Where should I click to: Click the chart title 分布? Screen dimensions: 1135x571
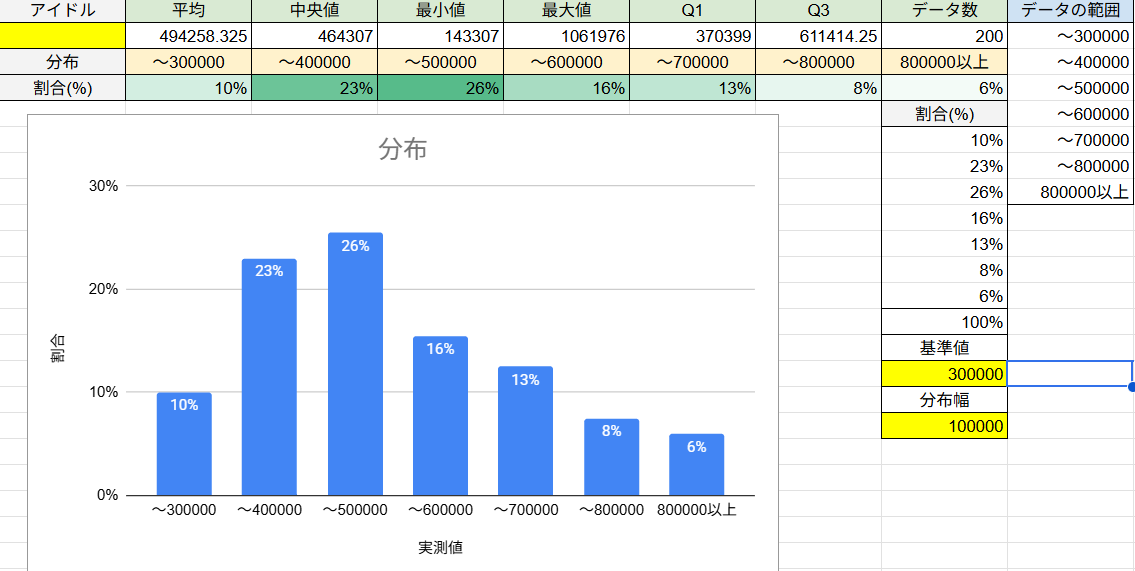point(403,149)
